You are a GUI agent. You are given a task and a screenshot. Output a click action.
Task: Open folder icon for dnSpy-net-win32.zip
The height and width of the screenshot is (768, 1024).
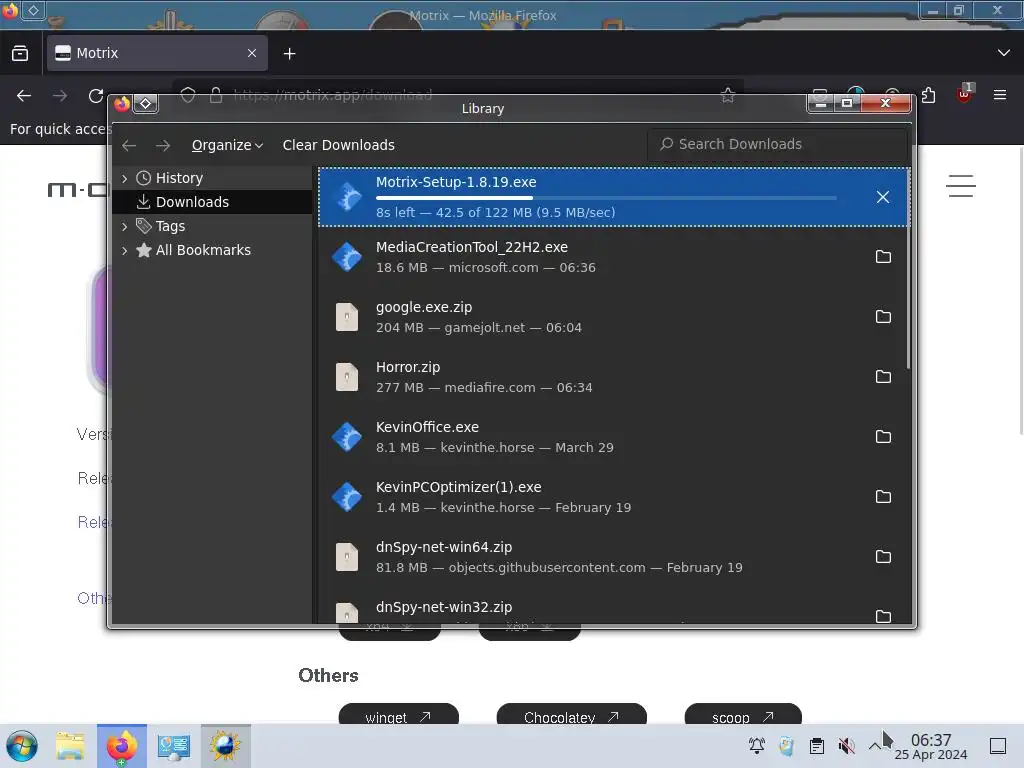[883, 616]
